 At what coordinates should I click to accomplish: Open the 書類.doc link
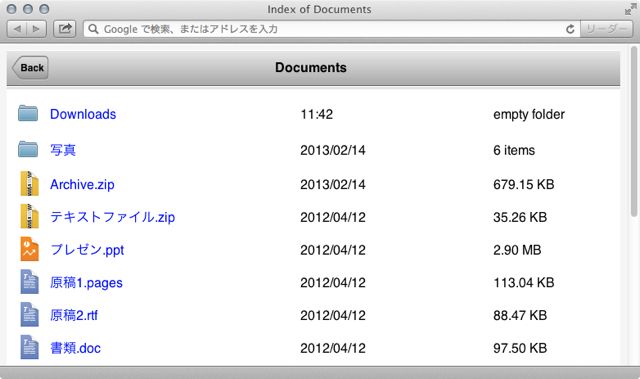(x=76, y=348)
